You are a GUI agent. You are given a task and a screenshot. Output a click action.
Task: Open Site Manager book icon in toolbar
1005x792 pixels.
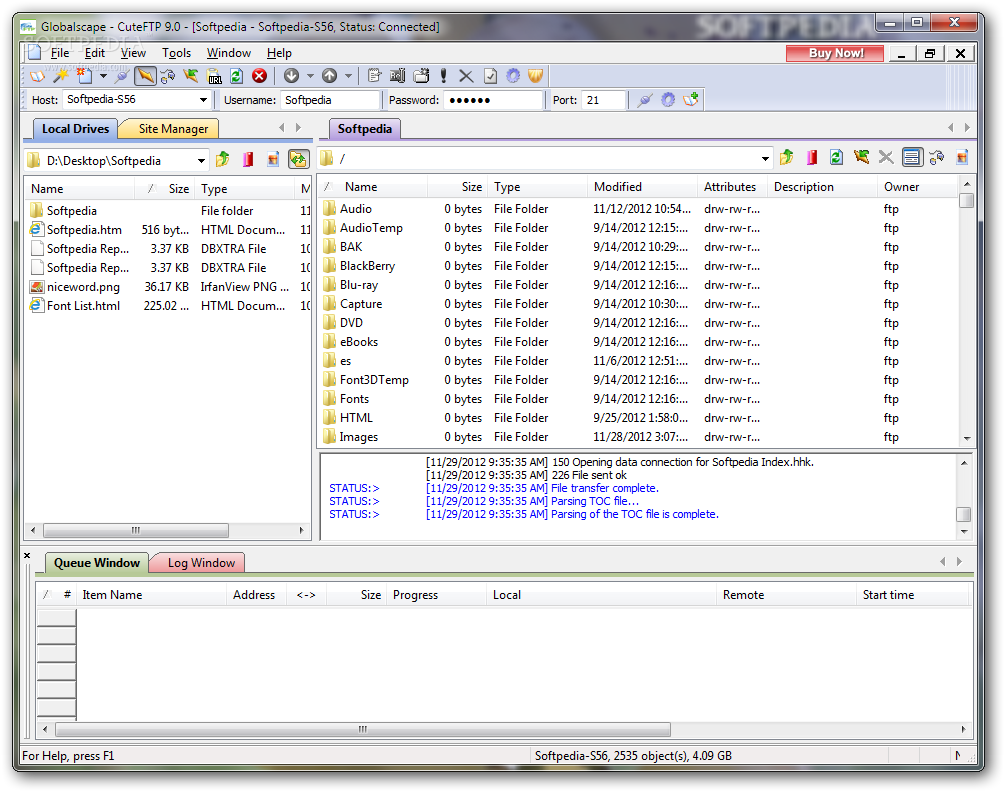(38, 76)
